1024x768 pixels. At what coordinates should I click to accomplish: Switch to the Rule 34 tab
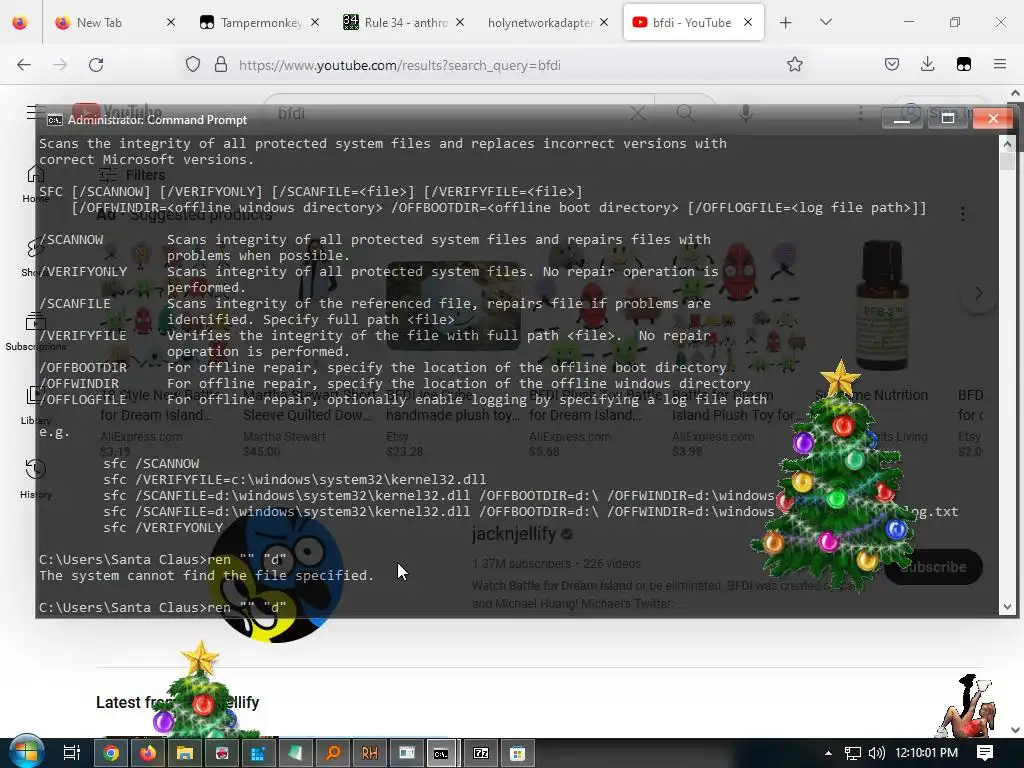coord(406,23)
